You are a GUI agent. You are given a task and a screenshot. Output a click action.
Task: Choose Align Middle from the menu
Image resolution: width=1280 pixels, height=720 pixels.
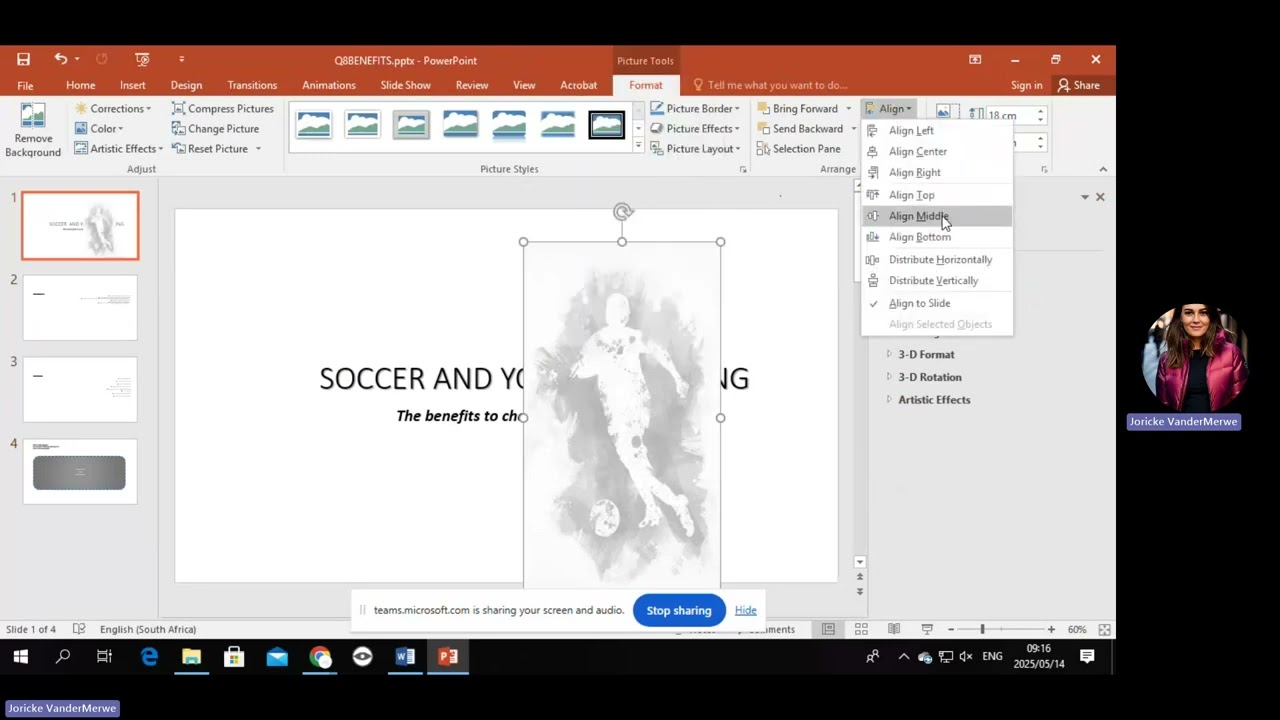pyautogui.click(x=937, y=216)
